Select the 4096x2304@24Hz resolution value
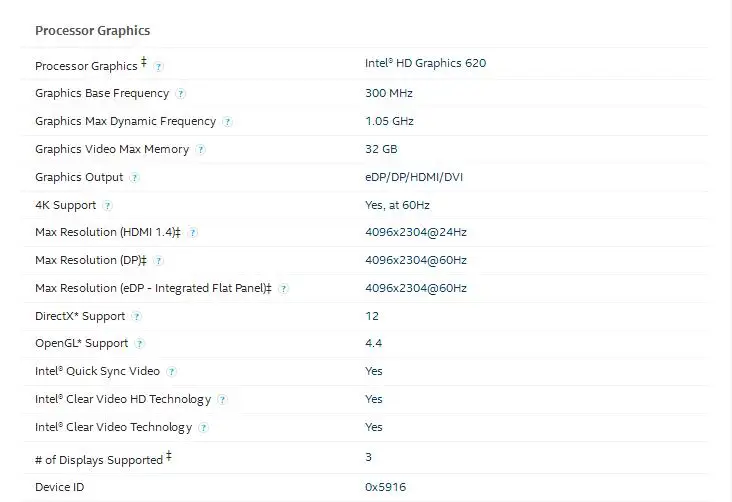This screenshot has width=732, height=502. point(415,232)
